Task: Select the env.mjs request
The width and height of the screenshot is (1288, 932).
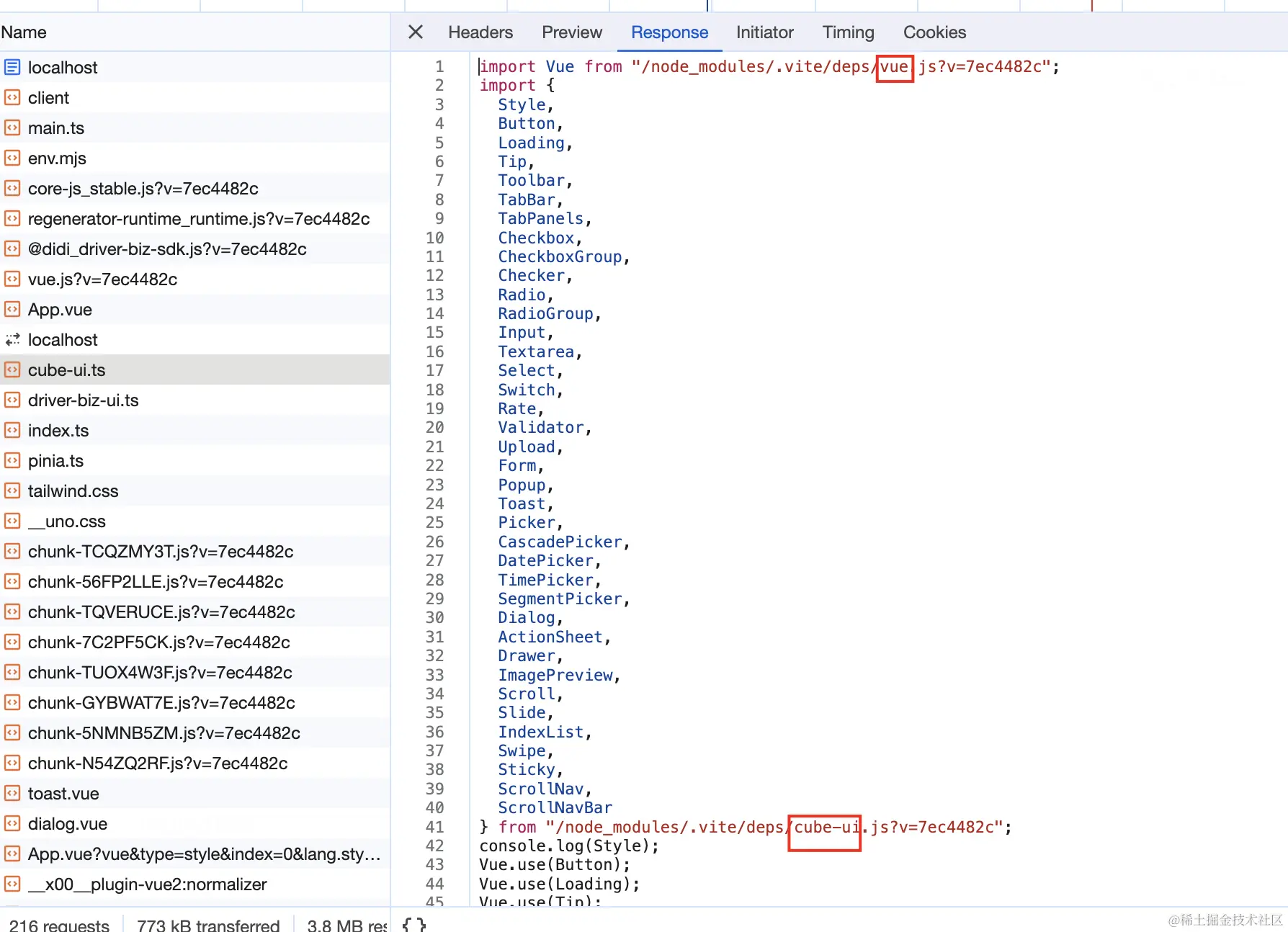Action: (x=195, y=158)
